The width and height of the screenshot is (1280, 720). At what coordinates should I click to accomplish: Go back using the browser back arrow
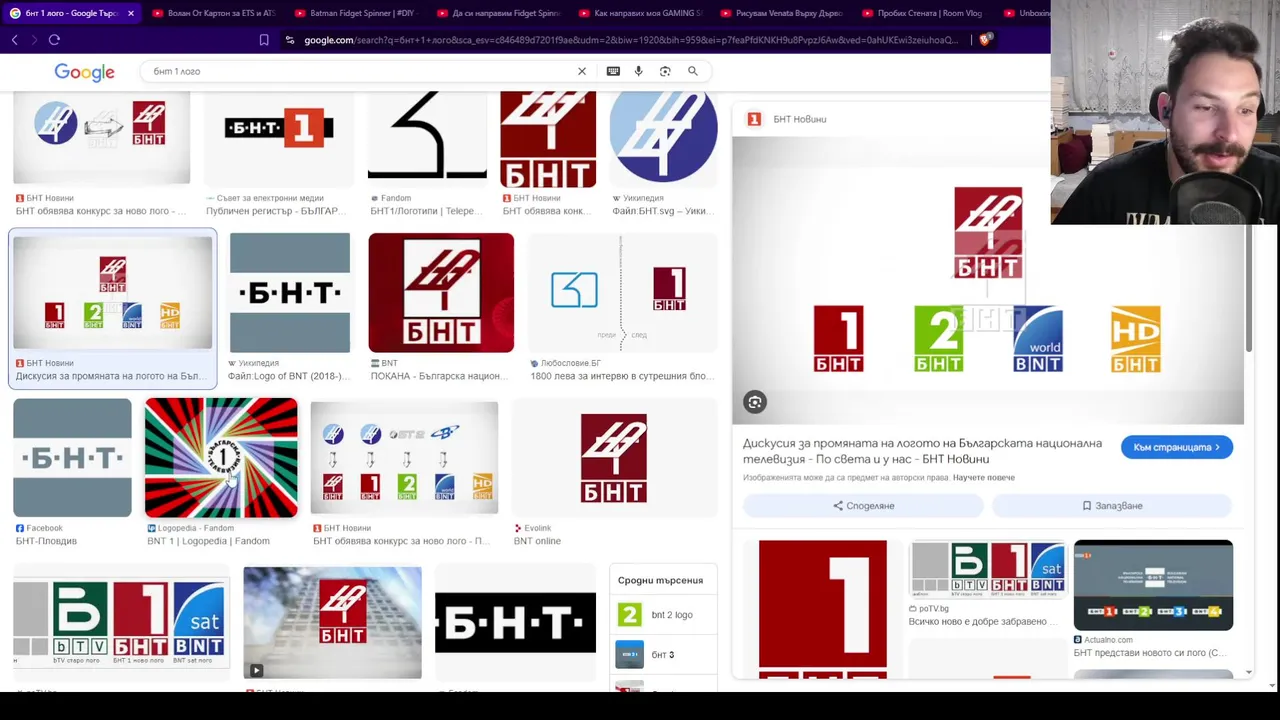tap(14, 40)
